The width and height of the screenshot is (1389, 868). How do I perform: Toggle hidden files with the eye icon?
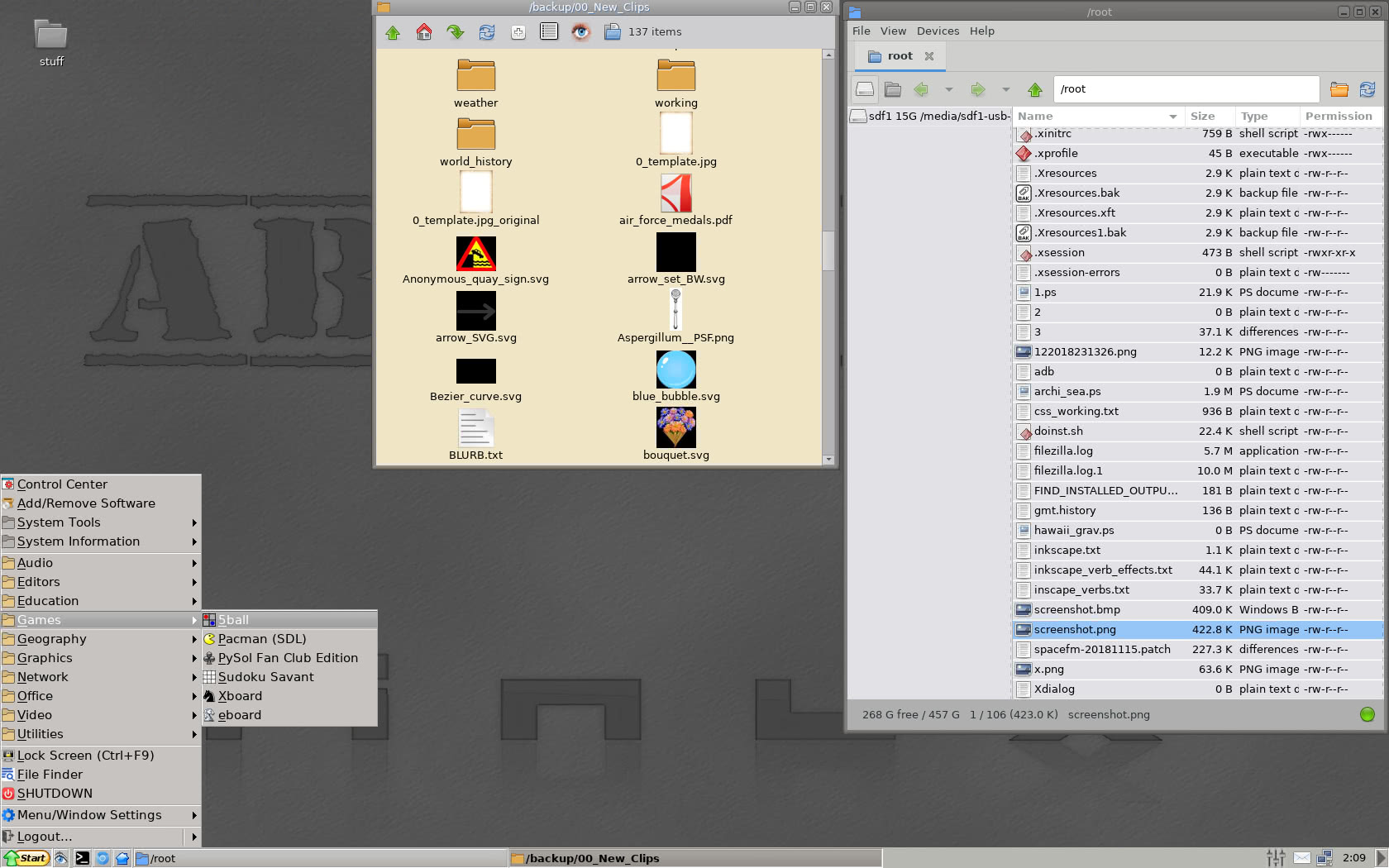pyautogui.click(x=580, y=32)
